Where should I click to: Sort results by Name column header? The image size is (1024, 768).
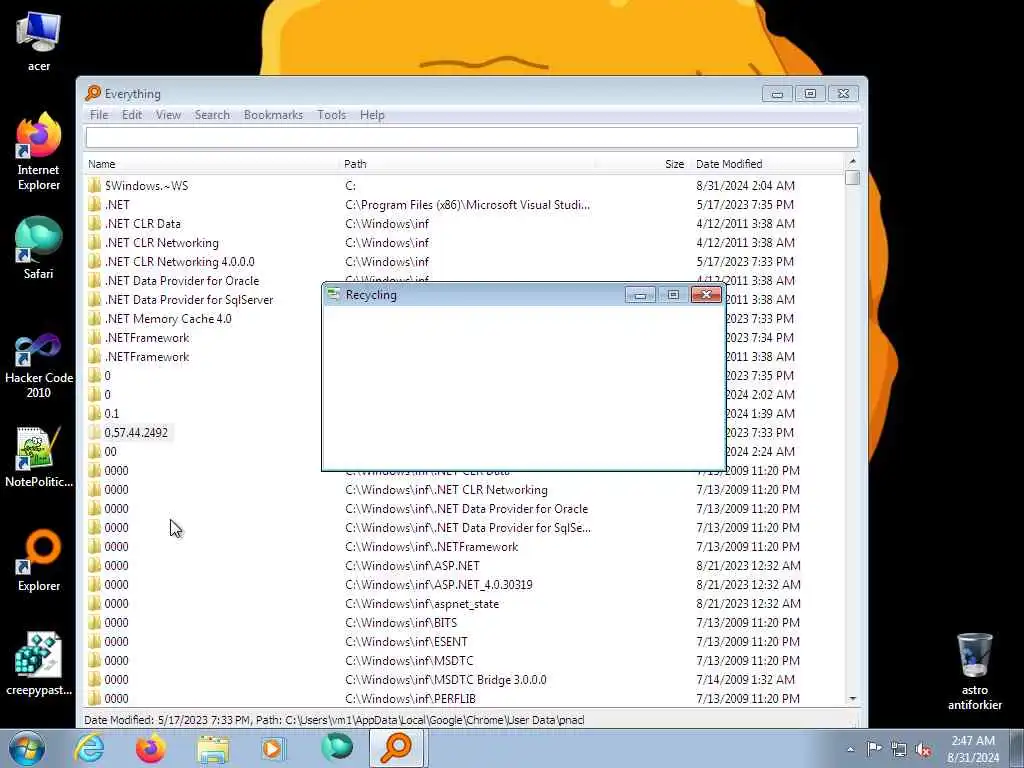[x=213, y=164]
